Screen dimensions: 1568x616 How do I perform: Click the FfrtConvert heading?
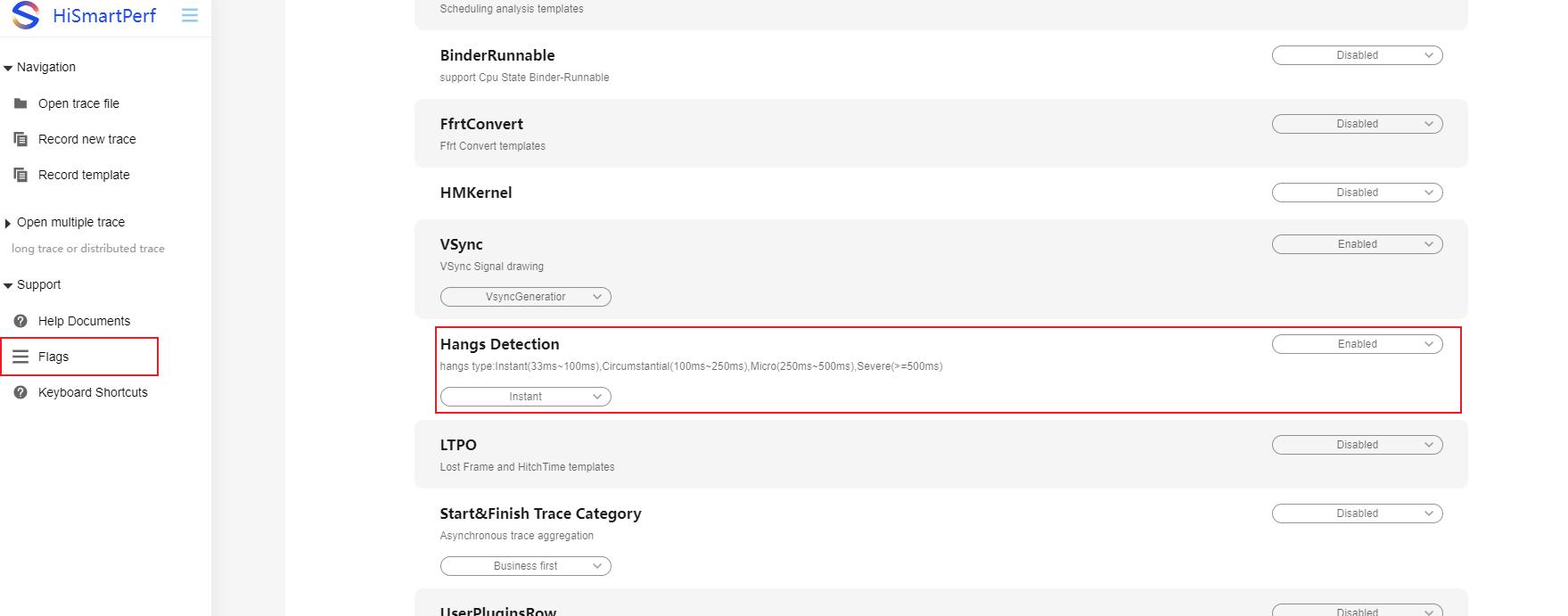pos(481,124)
